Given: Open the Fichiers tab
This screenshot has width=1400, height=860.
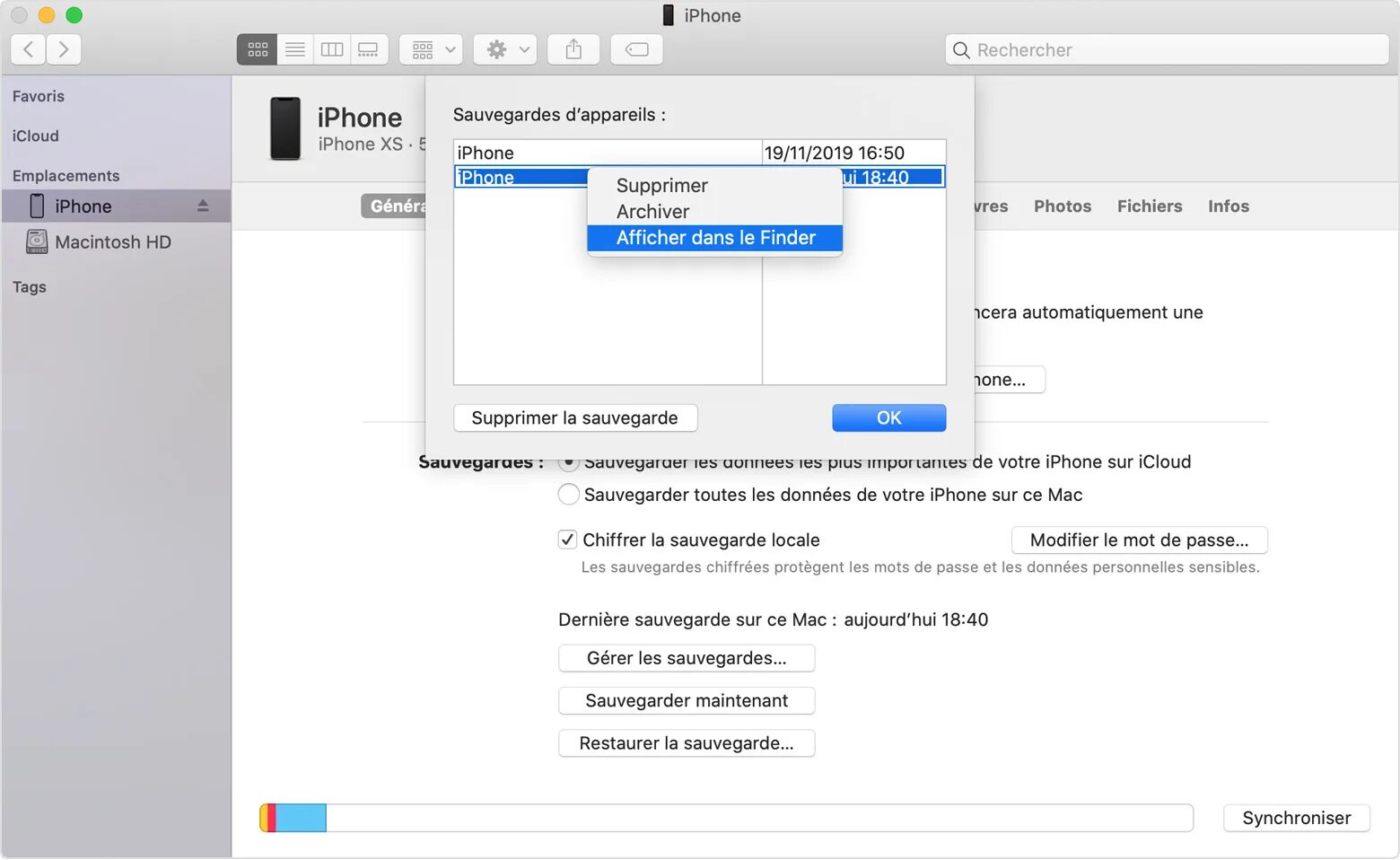Looking at the screenshot, I should [x=1150, y=206].
